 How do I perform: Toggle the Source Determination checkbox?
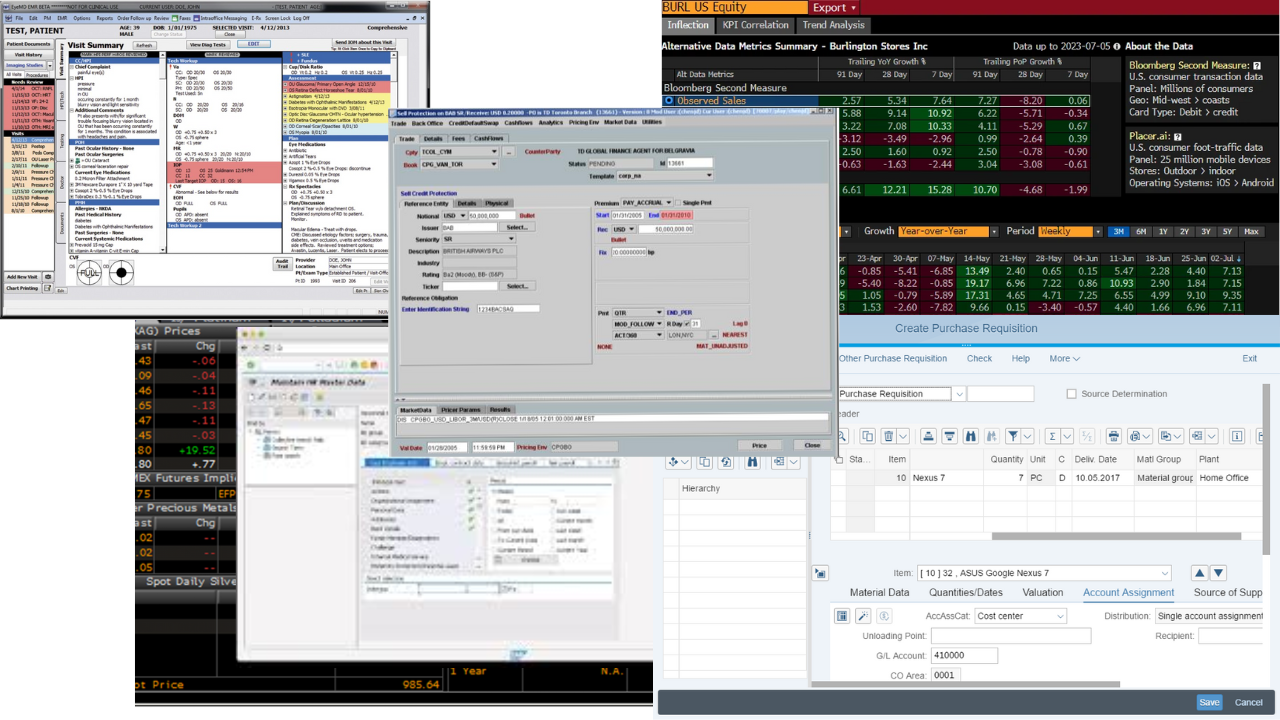coord(1071,393)
